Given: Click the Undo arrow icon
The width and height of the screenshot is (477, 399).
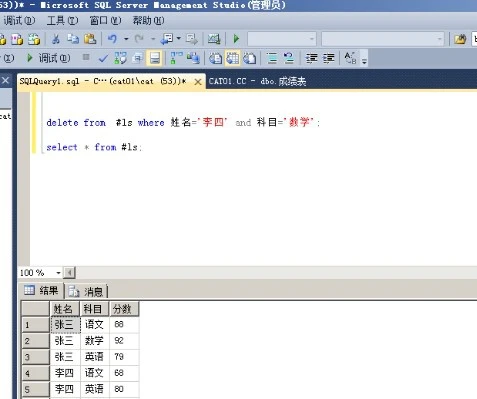Looking at the screenshot, I should (x=112, y=39).
